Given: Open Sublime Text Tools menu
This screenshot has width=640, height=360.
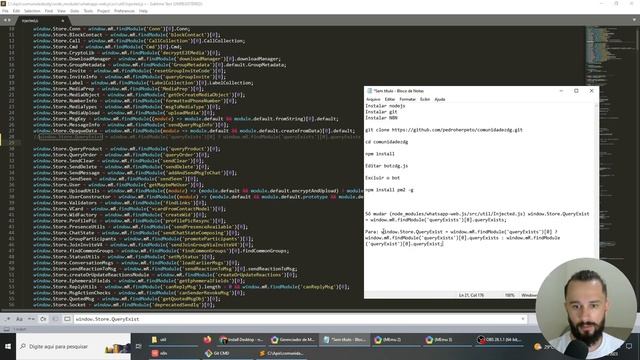Looking at the screenshot, I should click(x=88, y=11).
